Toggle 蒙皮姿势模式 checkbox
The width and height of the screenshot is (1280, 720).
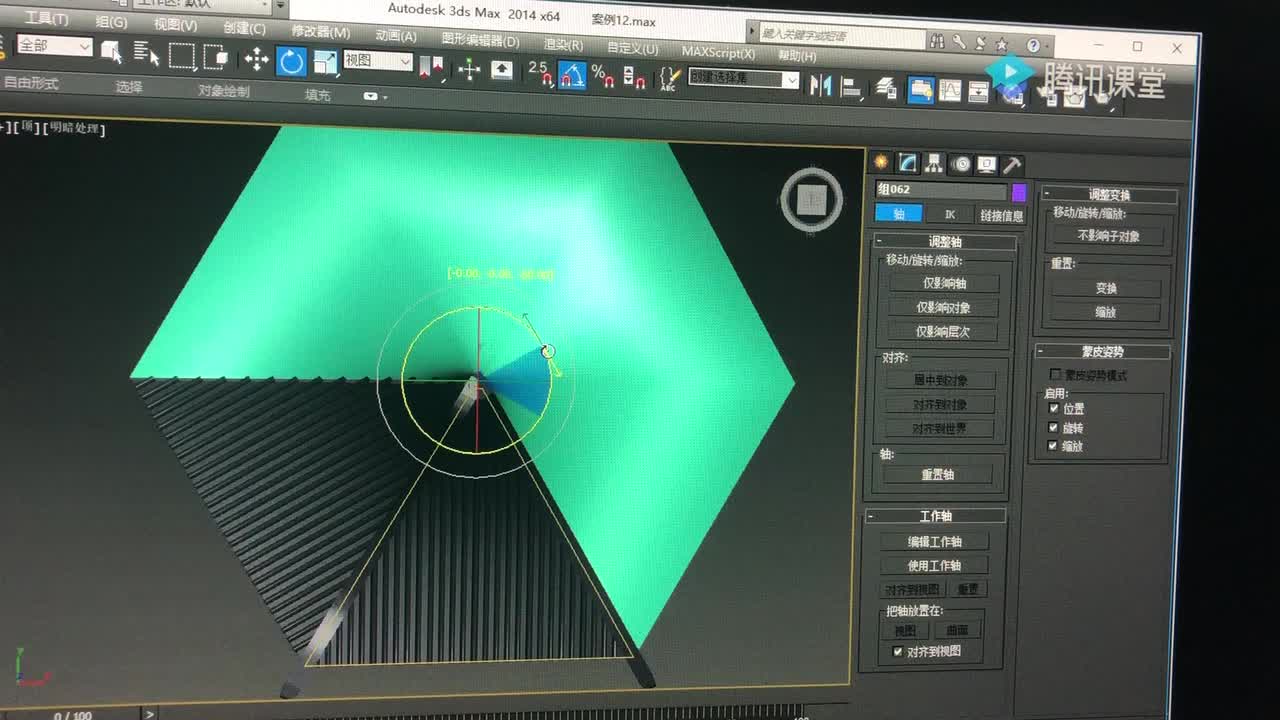point(1055,375)
